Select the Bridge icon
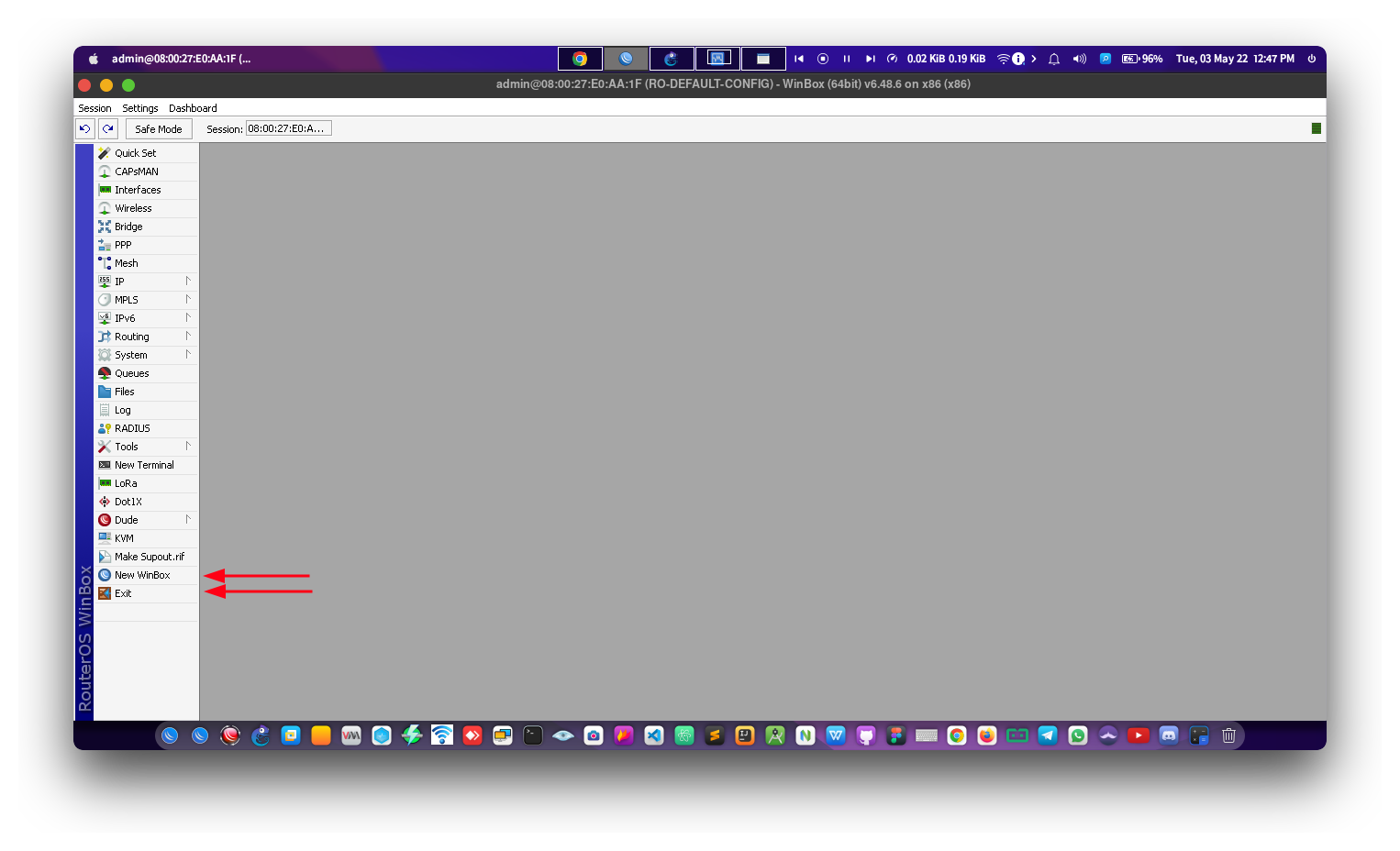The width and height of the screenshot is (1400, 851). click(x=105, y=227)
